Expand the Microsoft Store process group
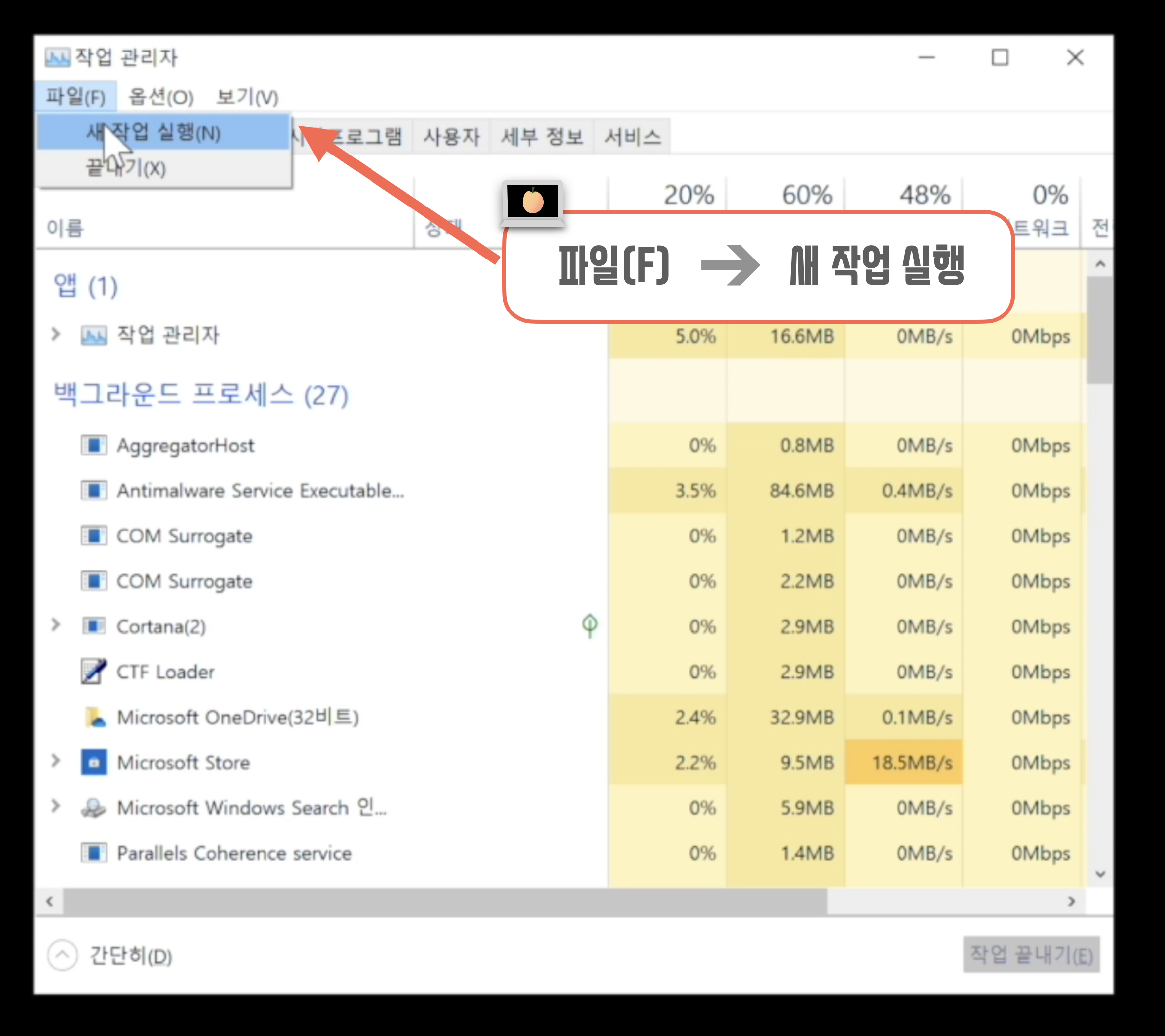Image resolution: width=1165 pixels, height=1036 pixels. [x=56, y=761]
